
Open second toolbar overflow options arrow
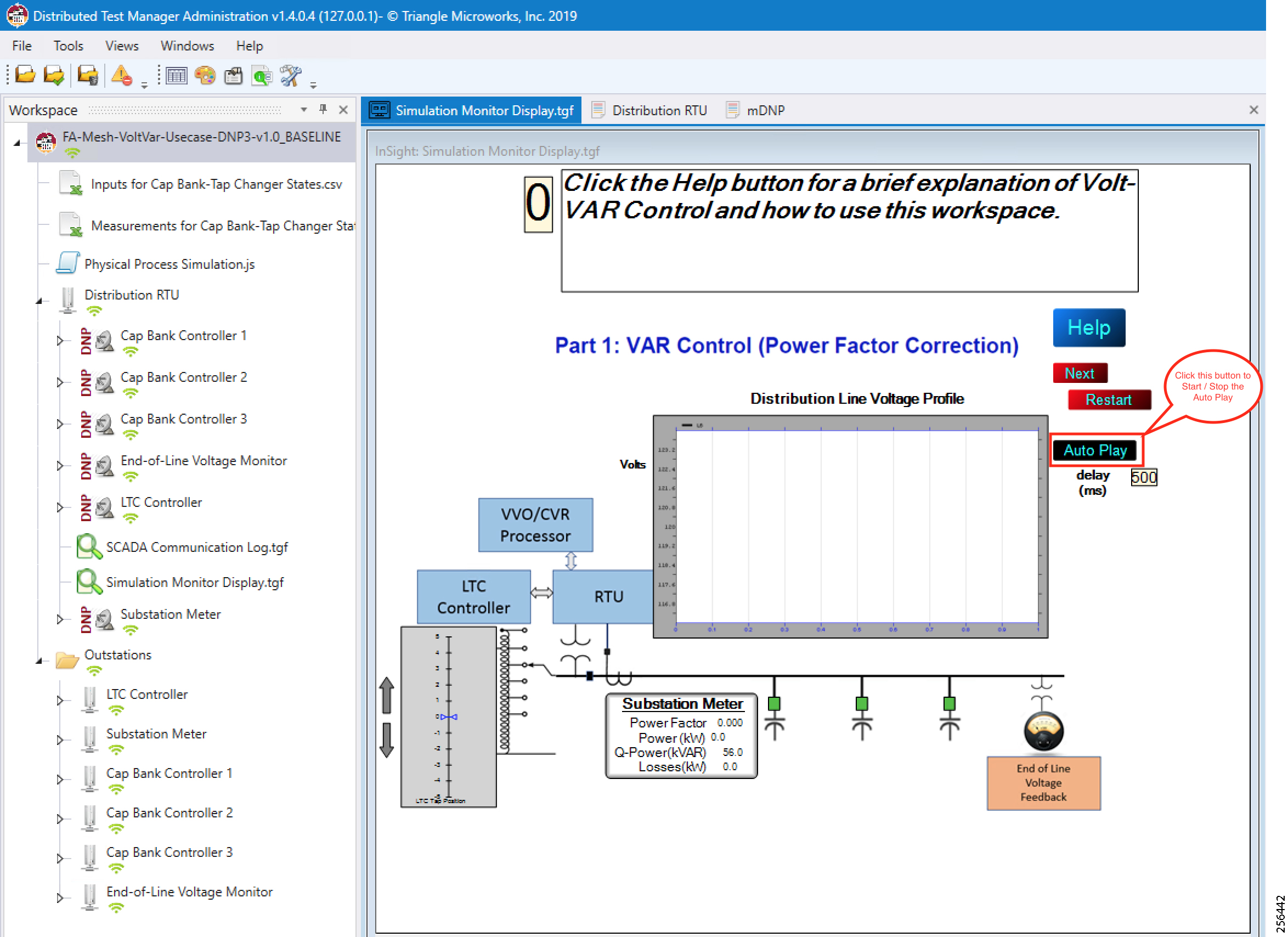313,84
